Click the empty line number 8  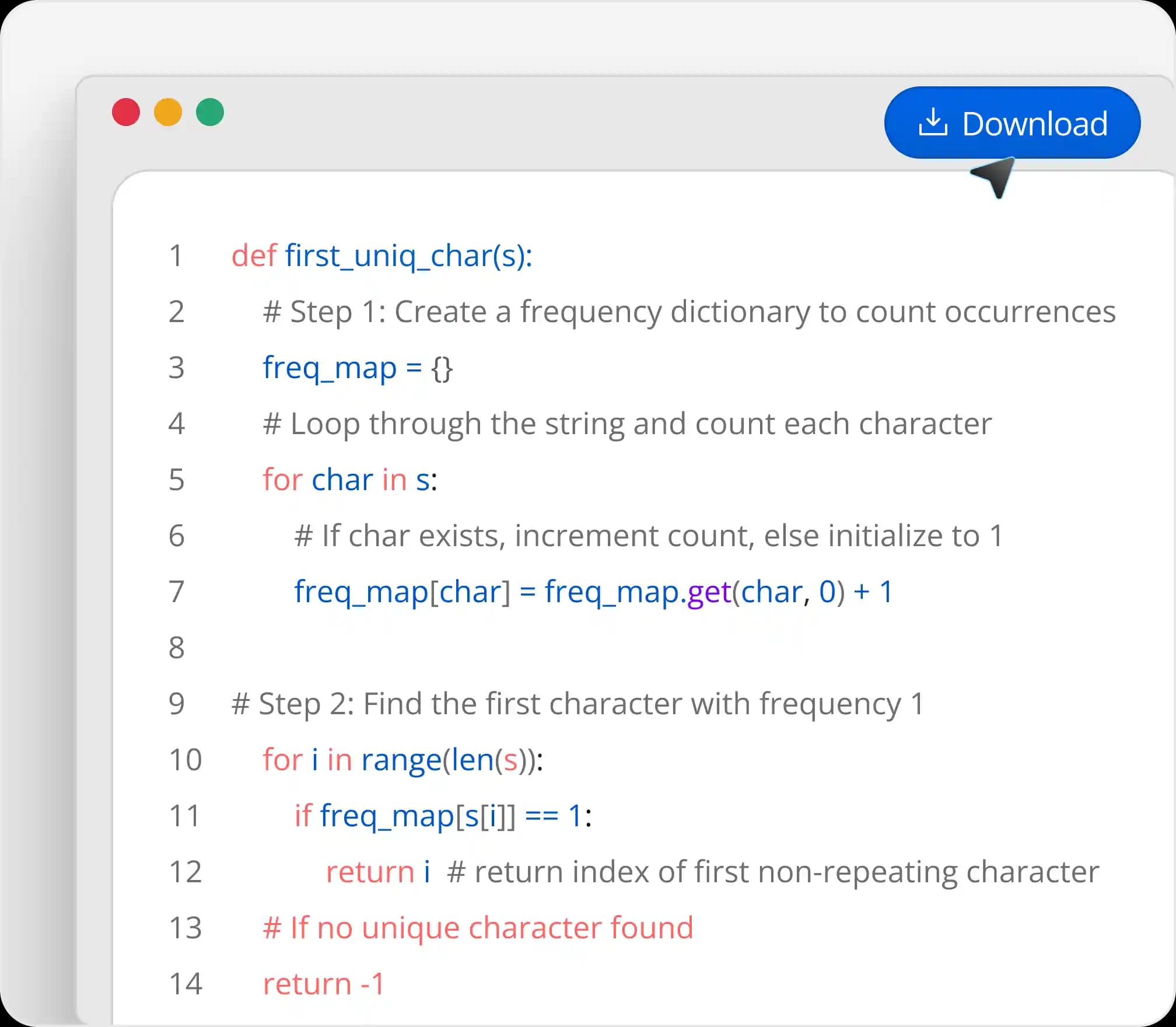tap(176, 648)
